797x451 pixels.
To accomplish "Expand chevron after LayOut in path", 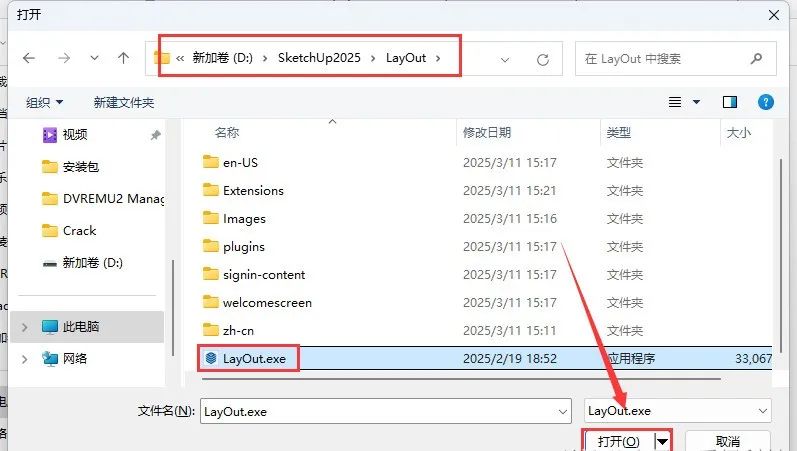I will click(438, 58).
